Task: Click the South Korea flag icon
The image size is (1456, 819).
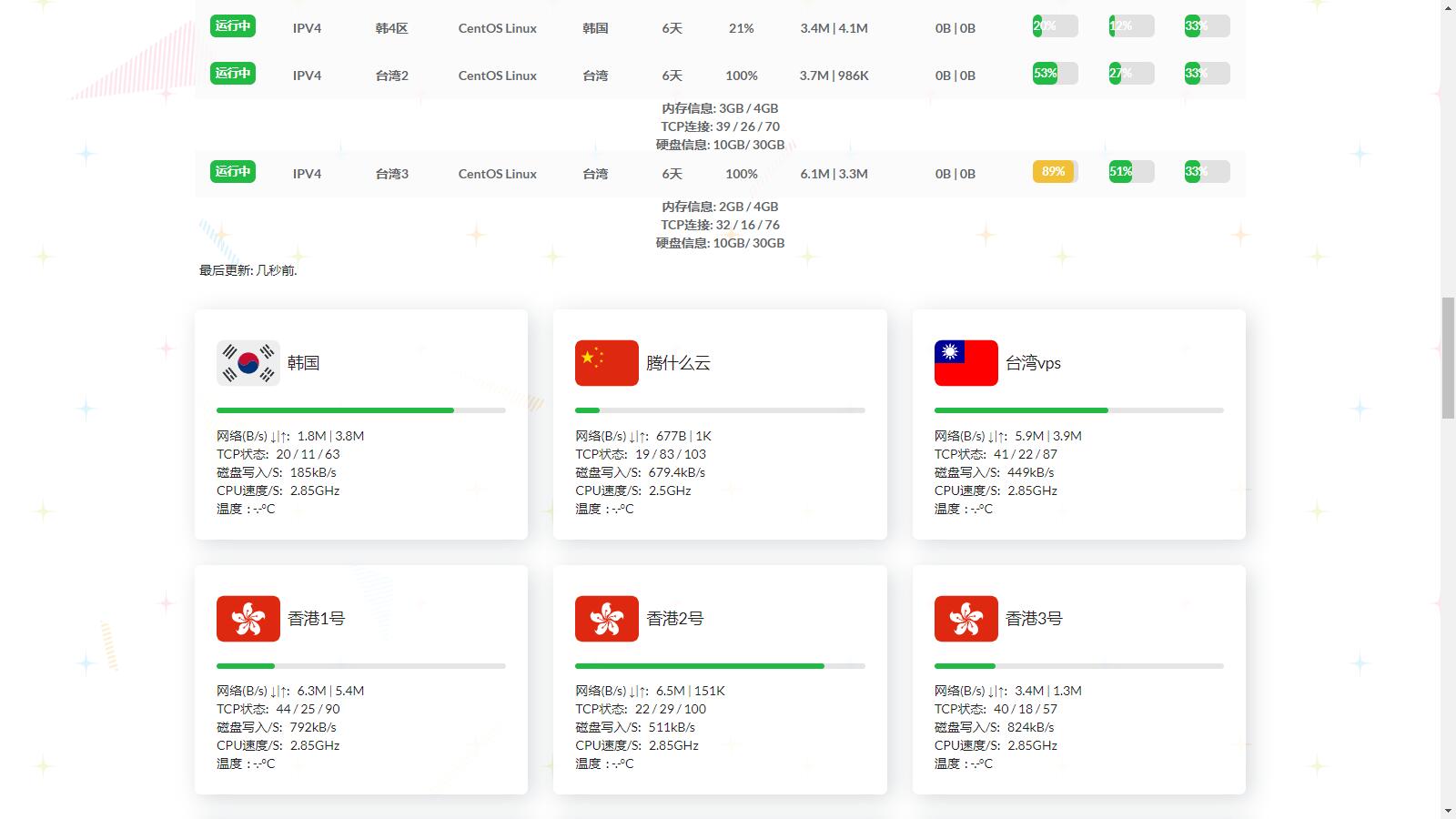Action: point(248,363)
